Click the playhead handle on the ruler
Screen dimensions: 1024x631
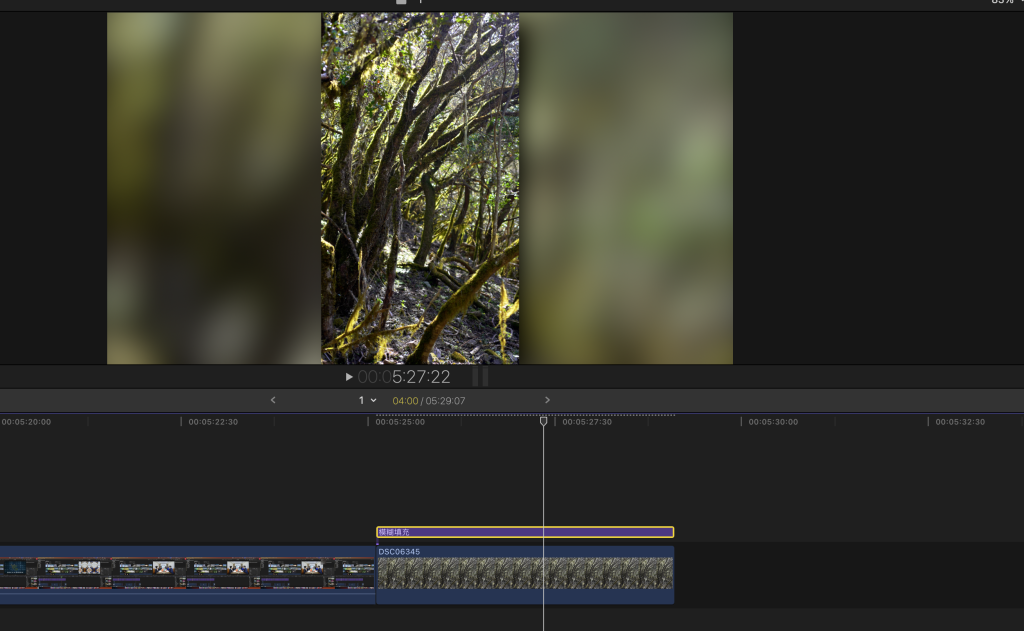544,421
